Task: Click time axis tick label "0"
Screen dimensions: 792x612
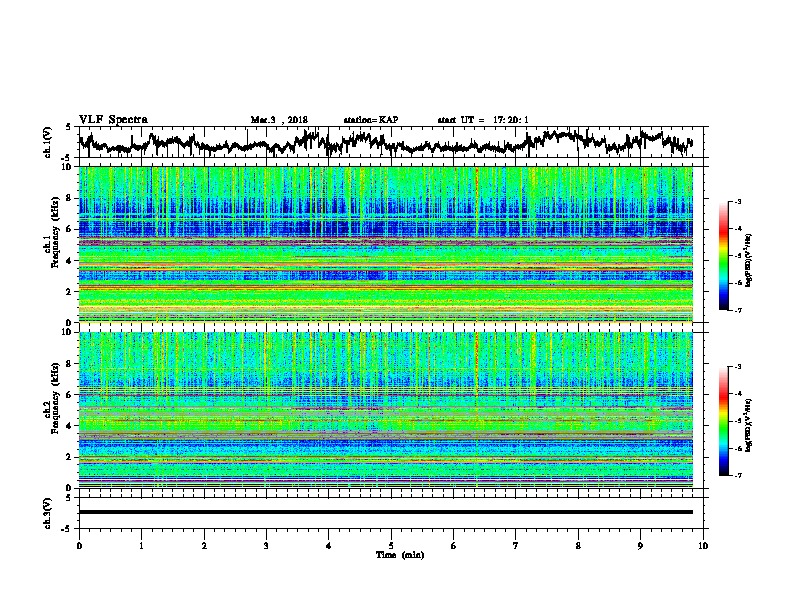Action: click(79, 546)
